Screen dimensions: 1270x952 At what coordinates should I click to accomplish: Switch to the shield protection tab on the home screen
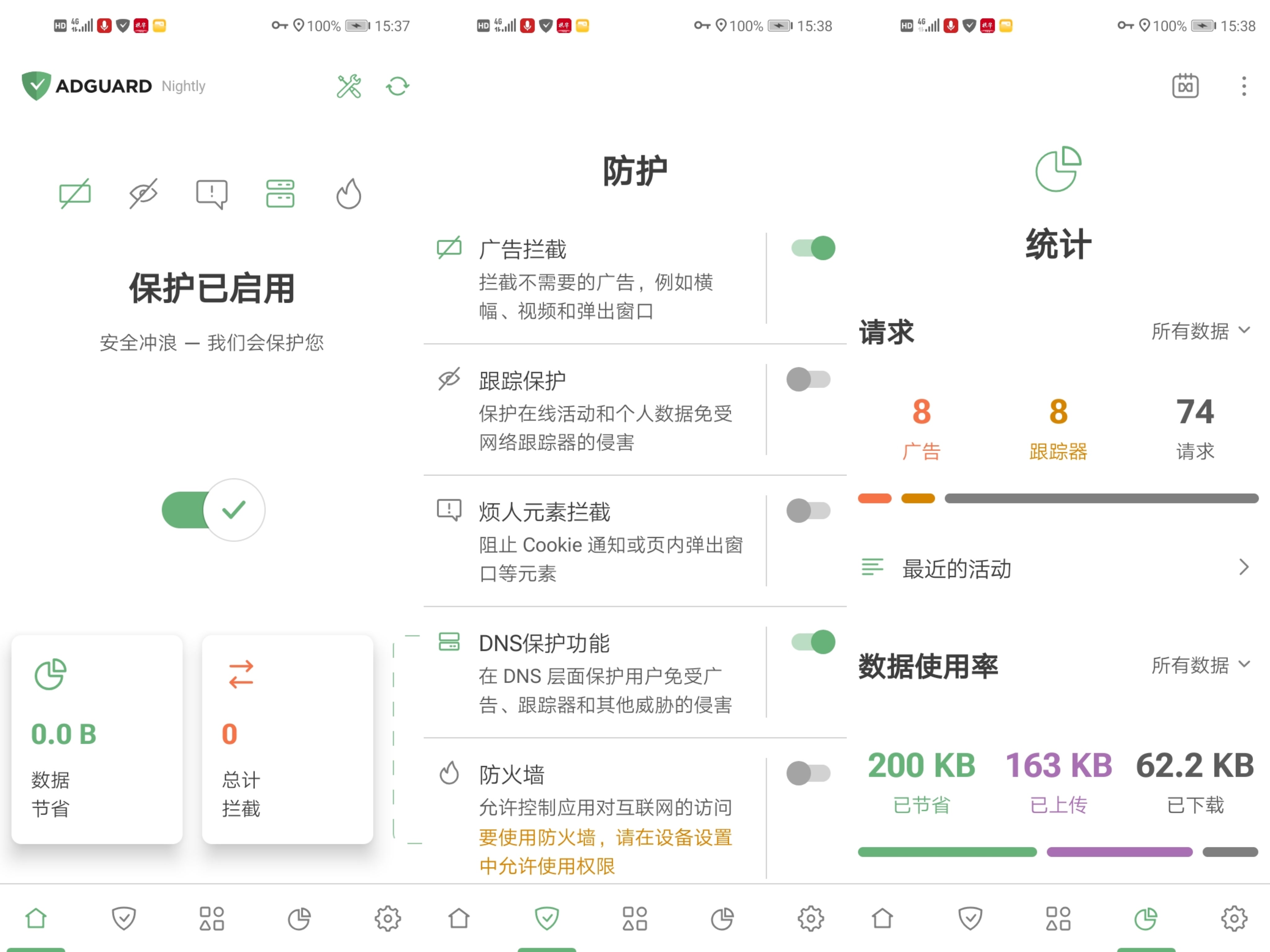tap(123, 918)
